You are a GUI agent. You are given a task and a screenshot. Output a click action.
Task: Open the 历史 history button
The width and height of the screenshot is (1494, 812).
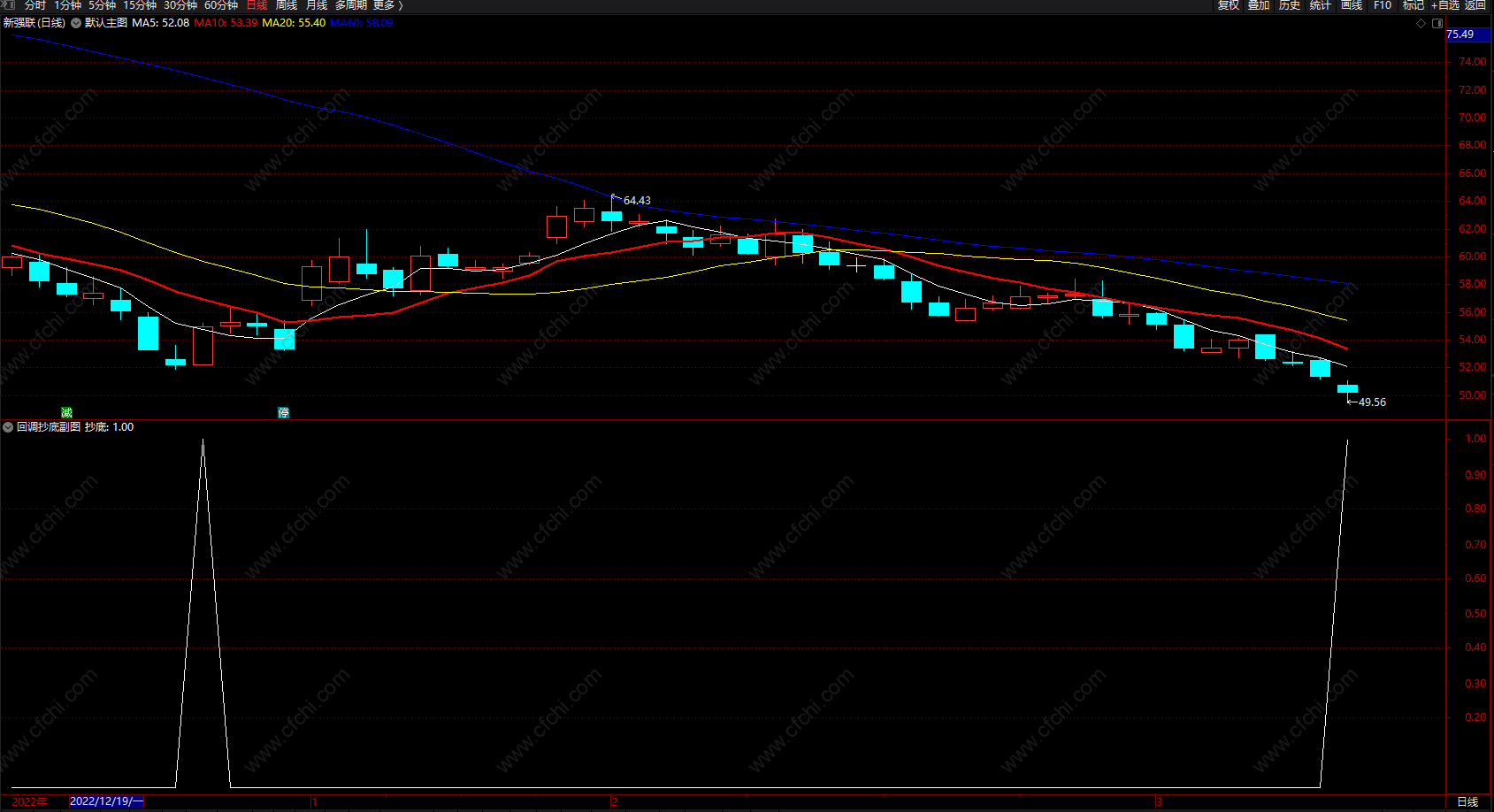(x=1290, y=5)
